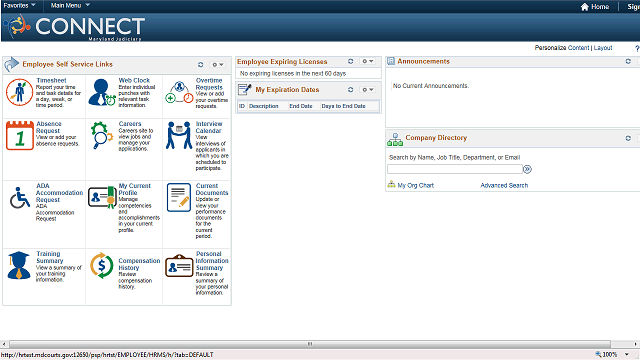Screen dimensions: 640x360
Task: Click the Description column header
Action: [264, 106]
